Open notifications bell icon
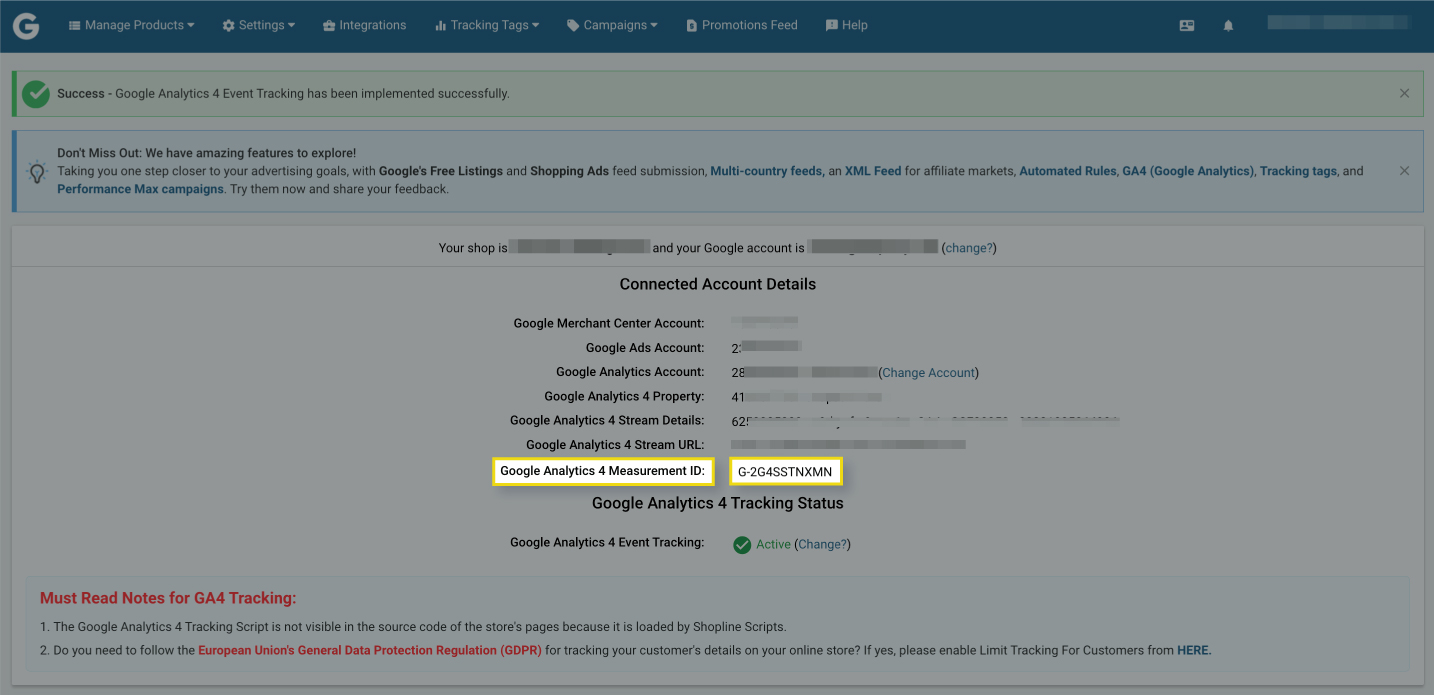The height and width of the screenshot is (695, 1434). (1229, 26)
